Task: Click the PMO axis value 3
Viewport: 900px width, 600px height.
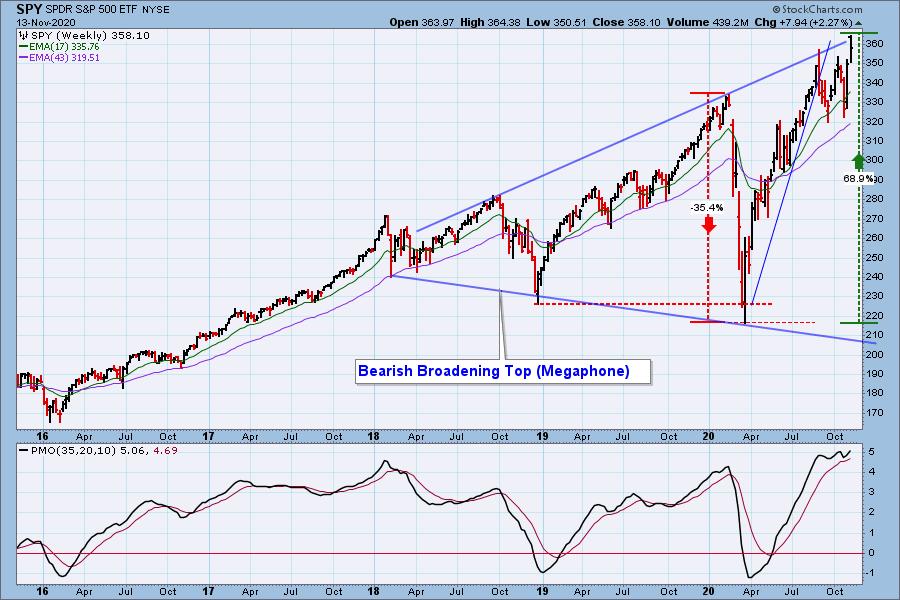Action: 871,492
